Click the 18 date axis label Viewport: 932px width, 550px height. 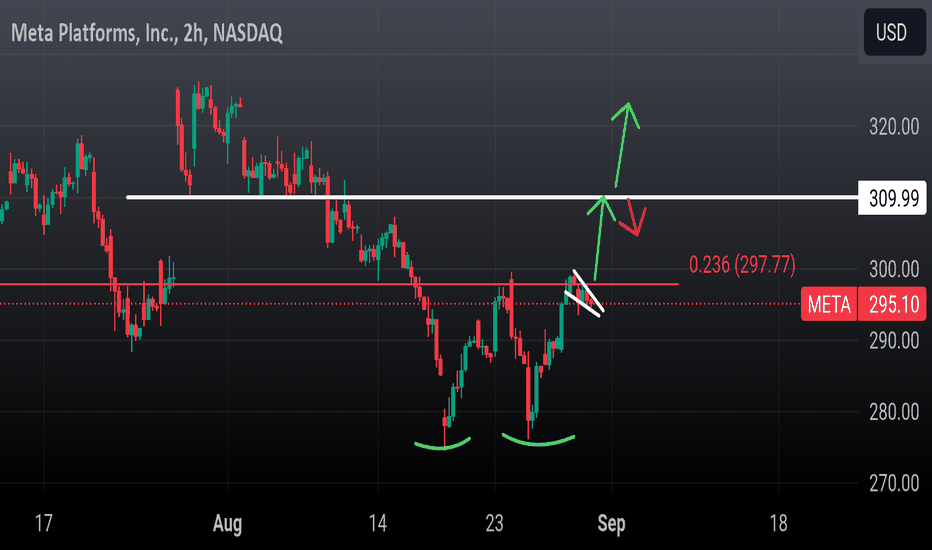[778, 524]
